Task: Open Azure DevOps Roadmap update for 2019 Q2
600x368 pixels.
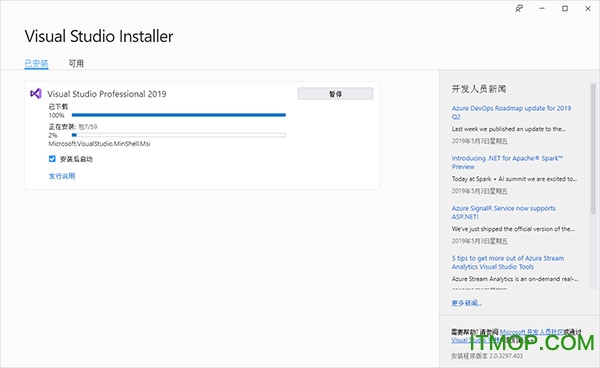Action: click(x=511, y=112)
